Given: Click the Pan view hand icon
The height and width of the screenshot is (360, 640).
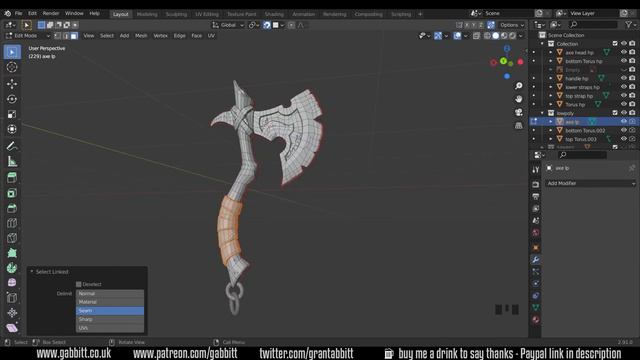Looking at the screenshot, I should coord(518,99).
